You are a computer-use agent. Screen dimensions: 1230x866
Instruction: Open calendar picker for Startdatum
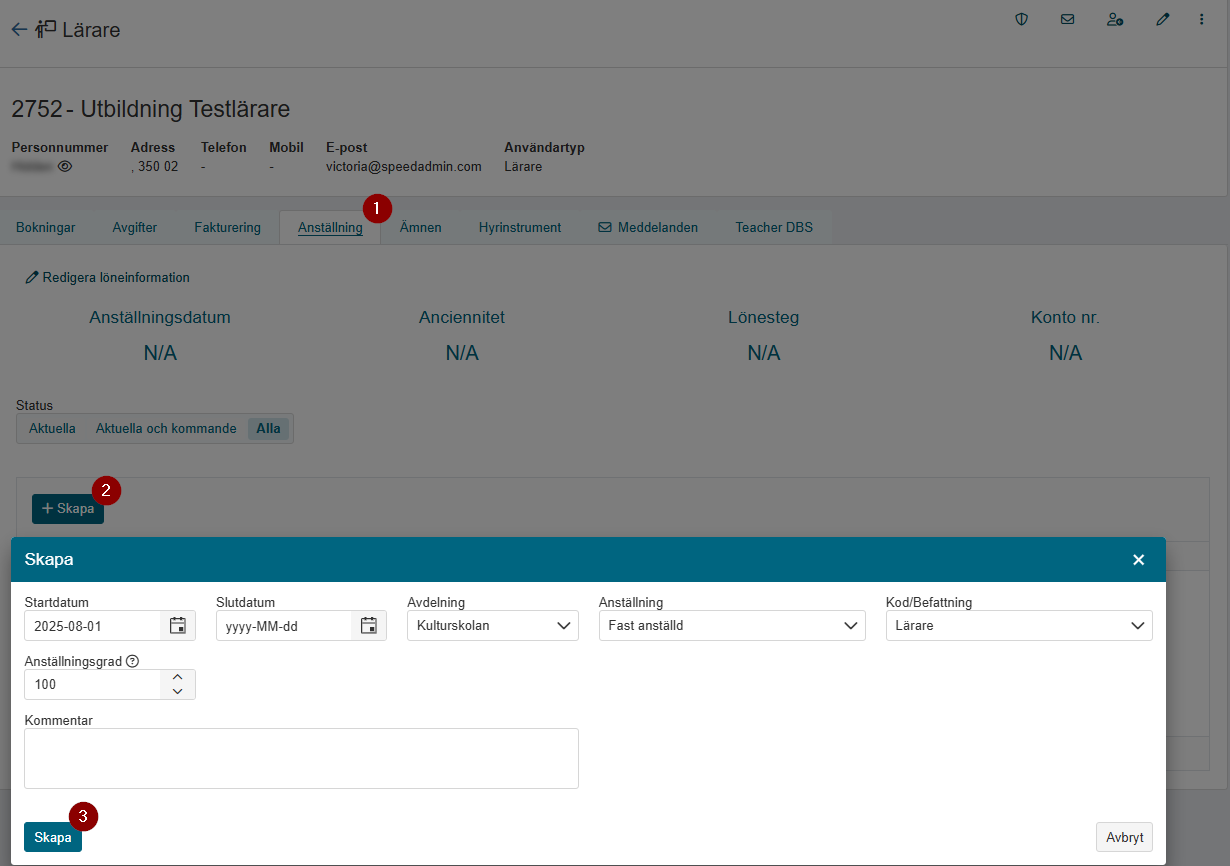pyautogui.click(x=178, y=626)
